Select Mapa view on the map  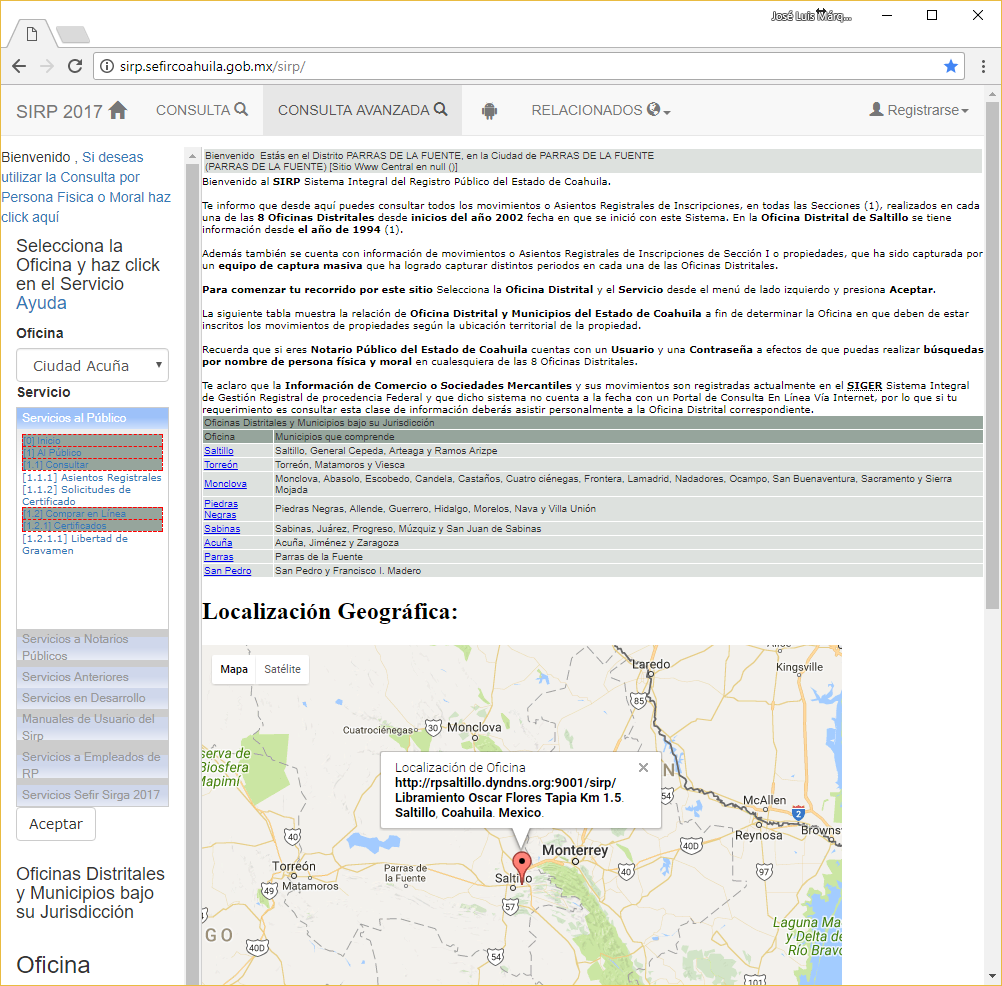[x=234, y=669]
